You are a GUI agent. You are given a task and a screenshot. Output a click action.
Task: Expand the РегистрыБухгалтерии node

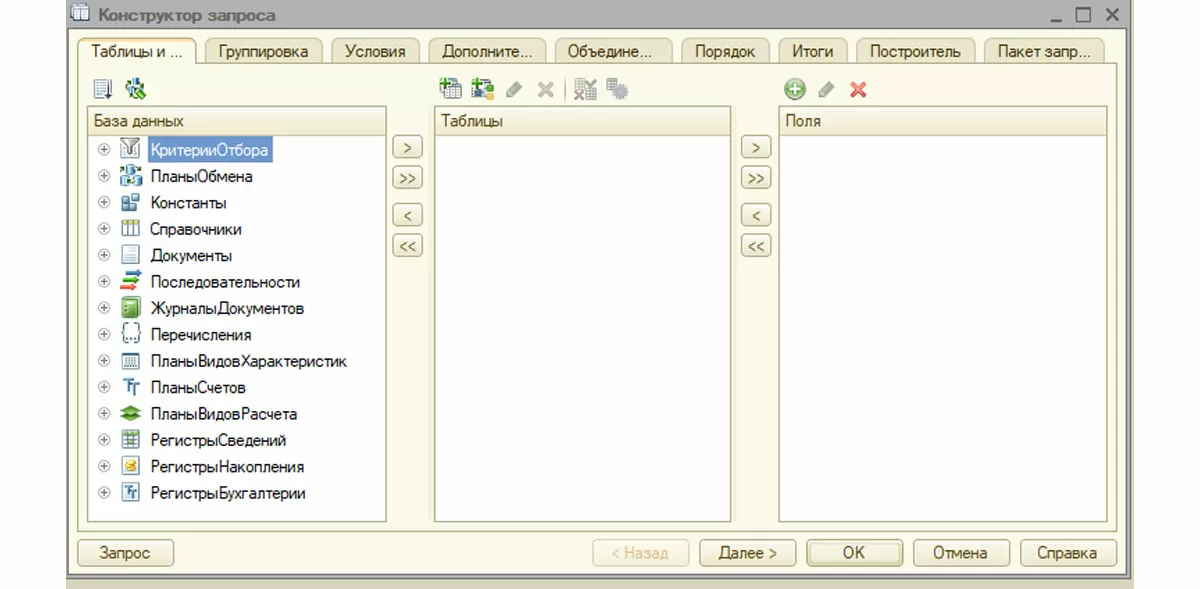(x=103, y=493)
